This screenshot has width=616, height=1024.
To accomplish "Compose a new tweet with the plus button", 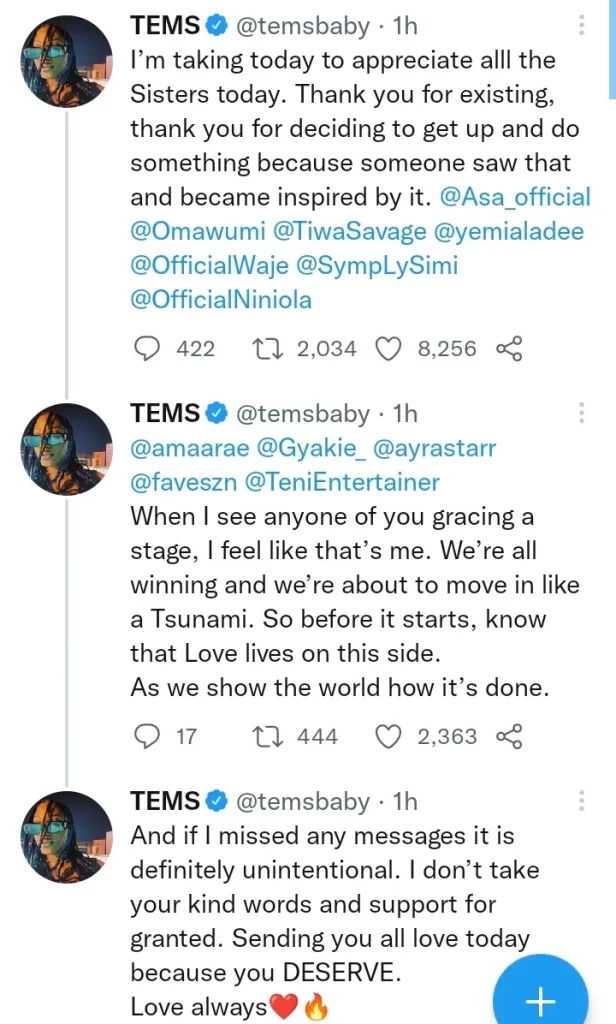I will [539, 1000].
